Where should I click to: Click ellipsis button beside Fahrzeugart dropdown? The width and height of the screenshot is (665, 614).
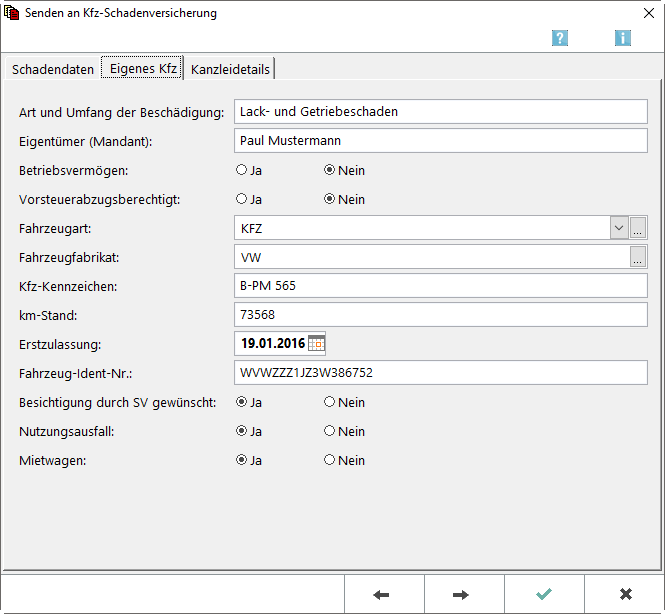[638, 228]
